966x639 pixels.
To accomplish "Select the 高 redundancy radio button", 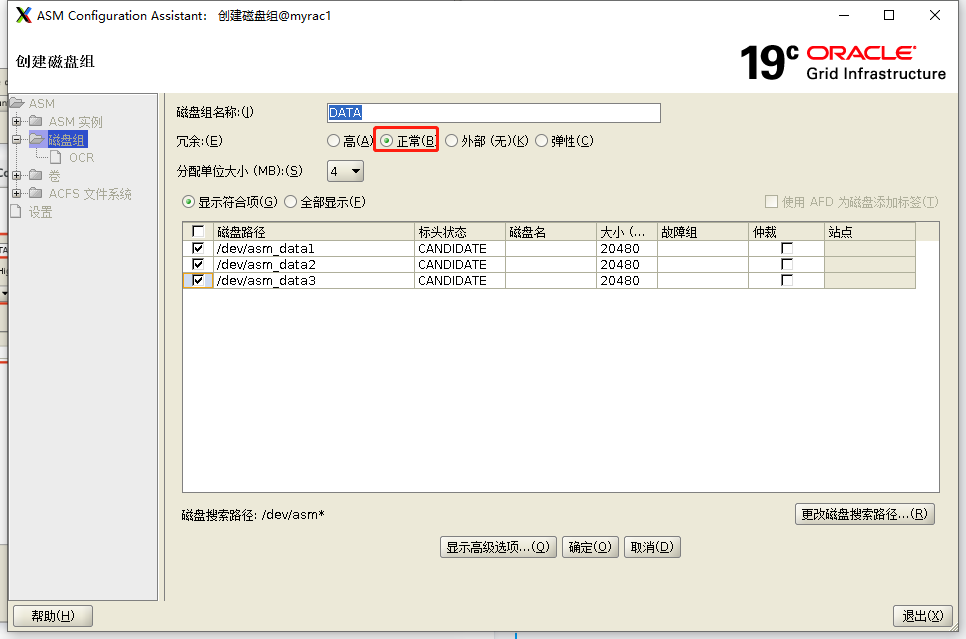I will [332, 140].
